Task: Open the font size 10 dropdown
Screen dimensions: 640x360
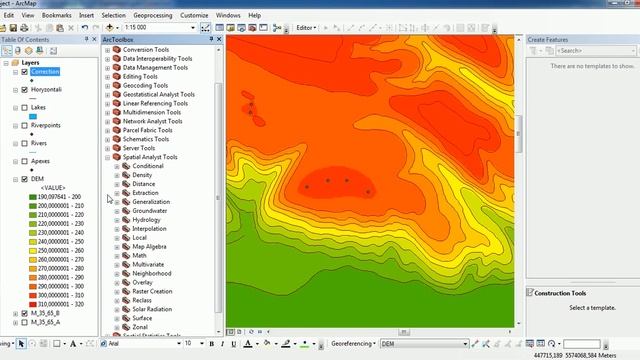Action: click(x=202, y=344)
